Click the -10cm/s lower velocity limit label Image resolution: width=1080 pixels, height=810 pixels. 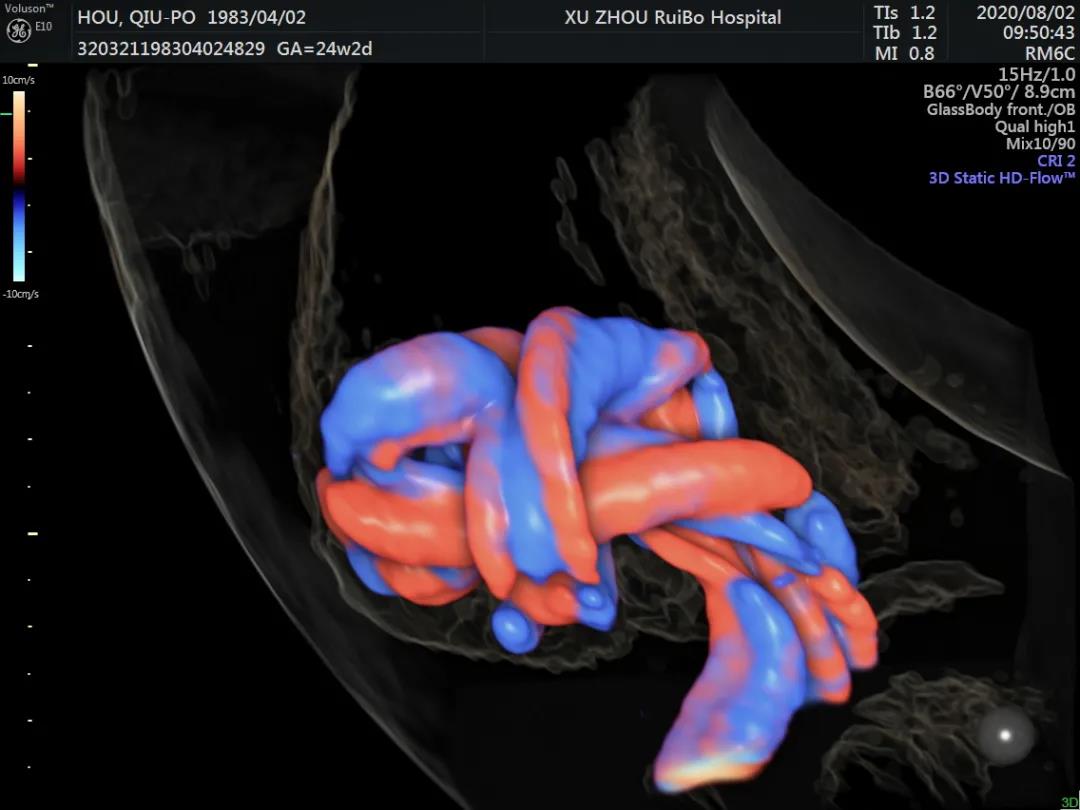point(19,294)
